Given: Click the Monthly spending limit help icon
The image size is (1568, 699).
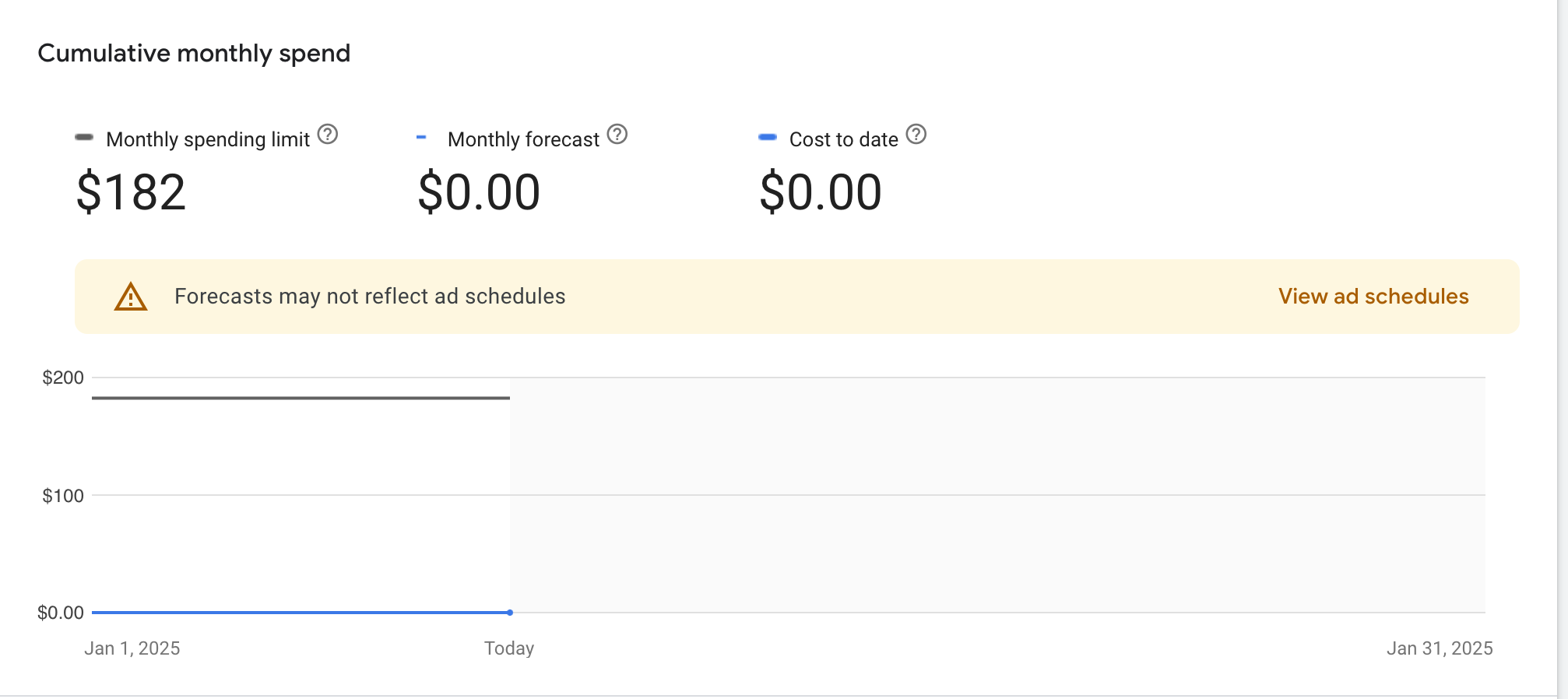Looking at the screenshot, I should pyautogui.click(x=329, y=135).
